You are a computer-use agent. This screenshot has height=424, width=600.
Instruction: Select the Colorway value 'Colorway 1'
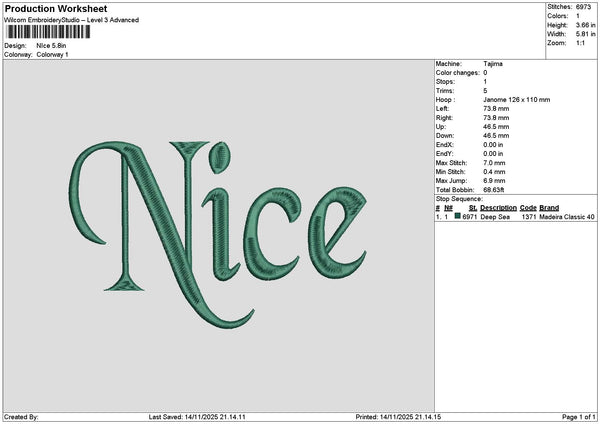point(52,55)
